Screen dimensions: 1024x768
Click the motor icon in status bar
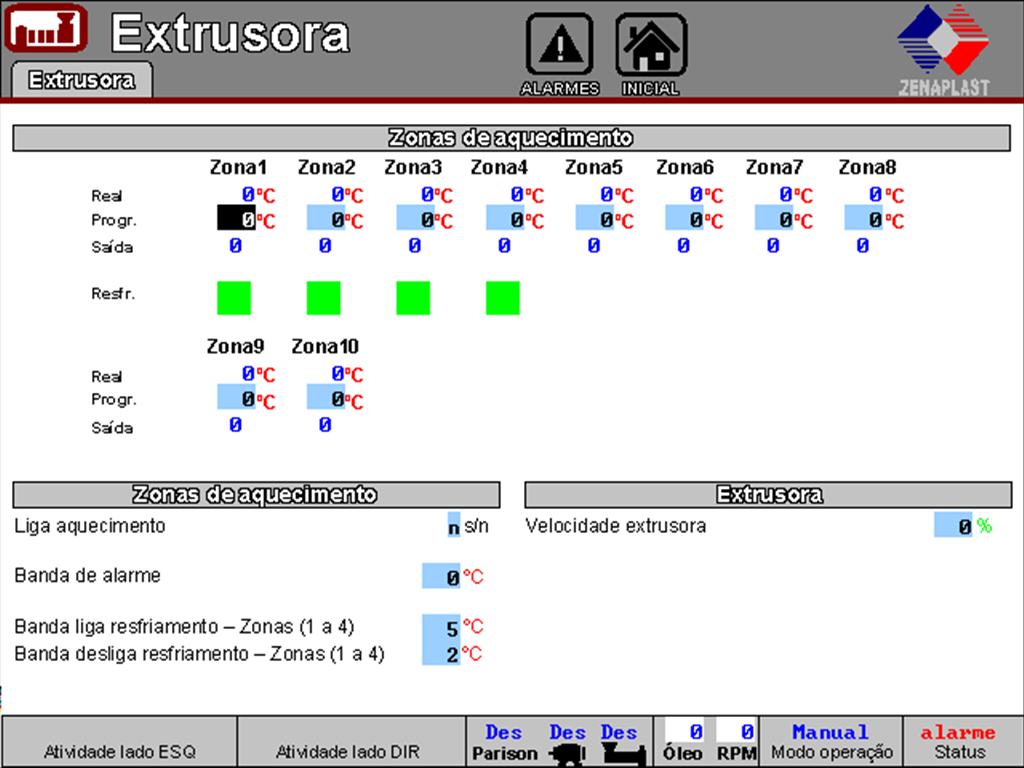click(x=567, y=752)
